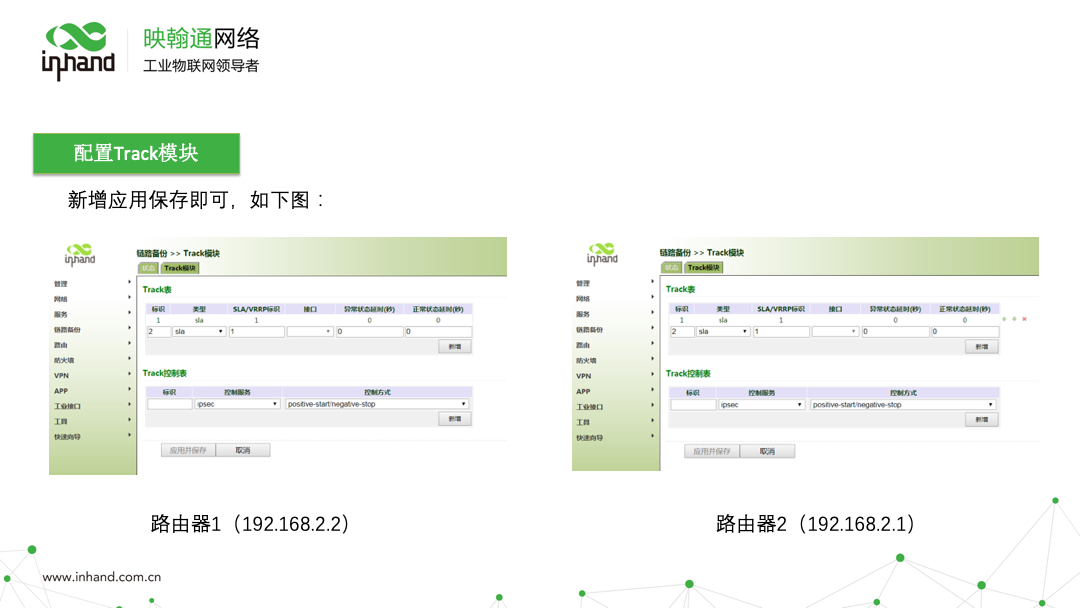Click 应用并保存 button in Router 1 panel
Viewport: 1080px width, 608px height.
[188, 451]
